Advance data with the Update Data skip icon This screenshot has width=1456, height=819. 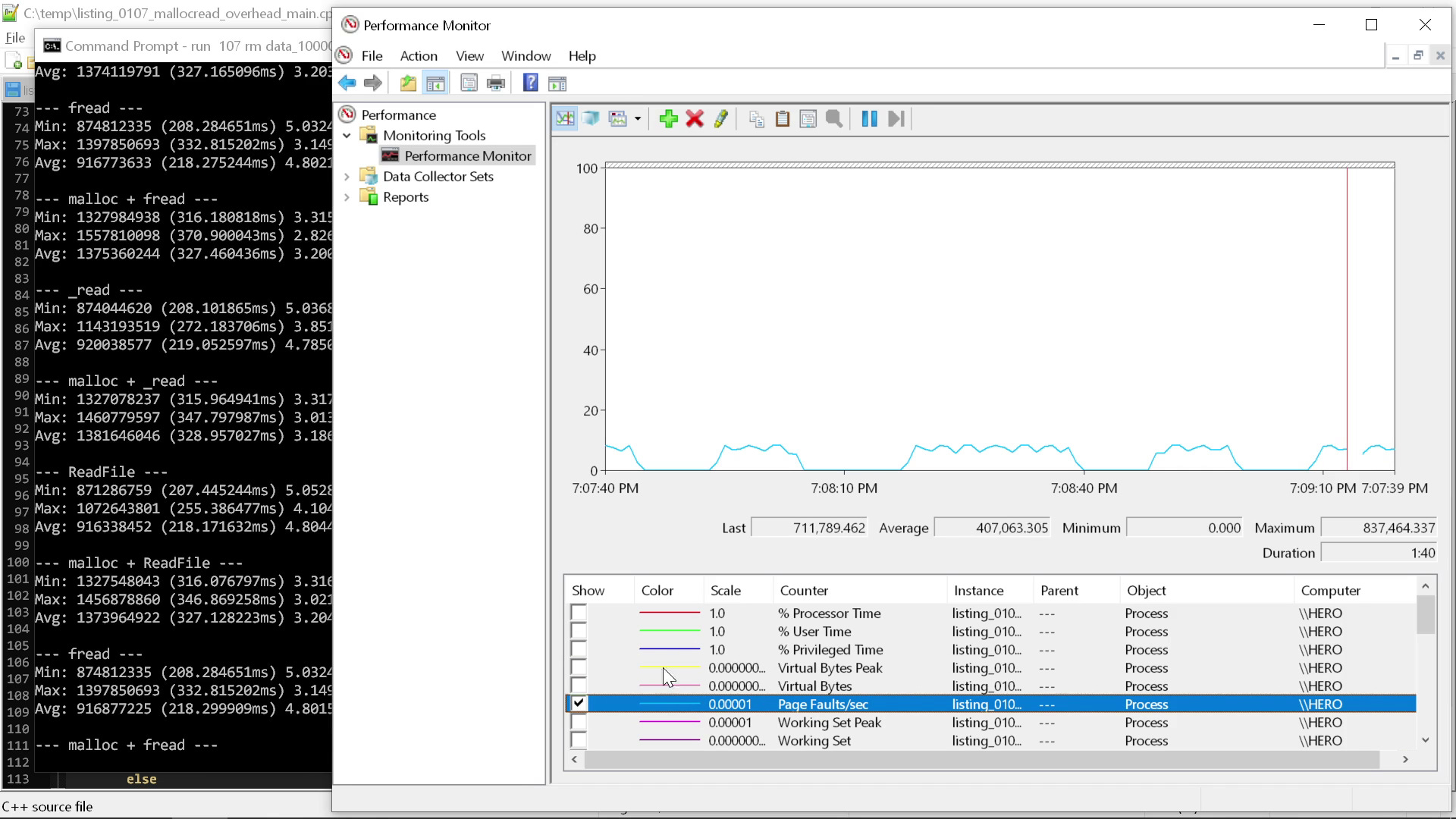(x=896, y=118)
